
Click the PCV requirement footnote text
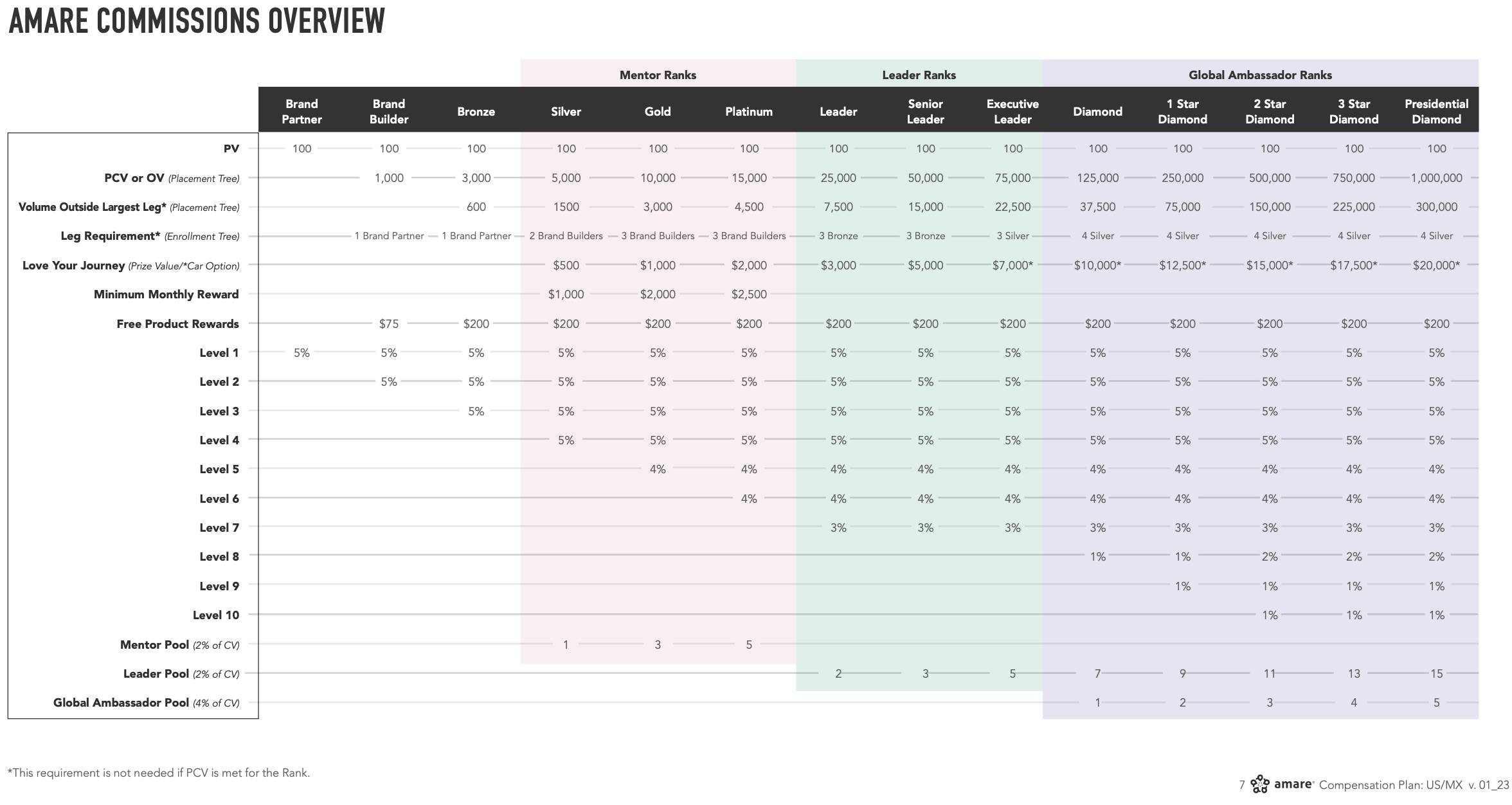(x=159, y=773)
